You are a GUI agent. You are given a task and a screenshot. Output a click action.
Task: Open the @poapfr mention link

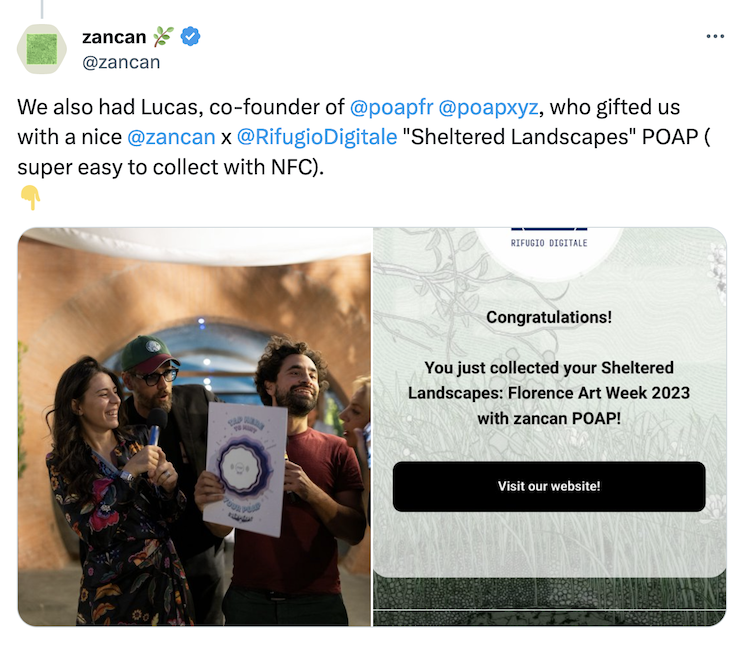(x=391, y=107)
